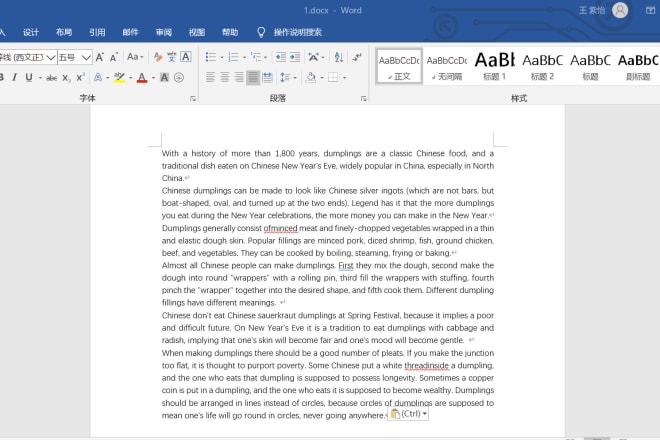
Task: Increase font size with grow font icon
Action: pos(100,57)
